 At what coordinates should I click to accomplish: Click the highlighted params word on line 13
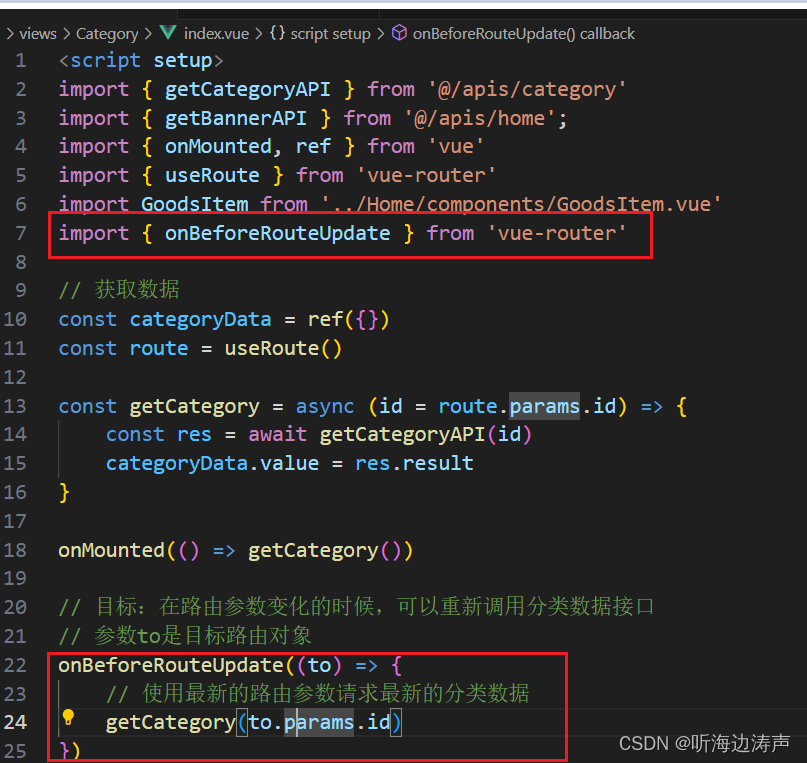tap(544, 406)
